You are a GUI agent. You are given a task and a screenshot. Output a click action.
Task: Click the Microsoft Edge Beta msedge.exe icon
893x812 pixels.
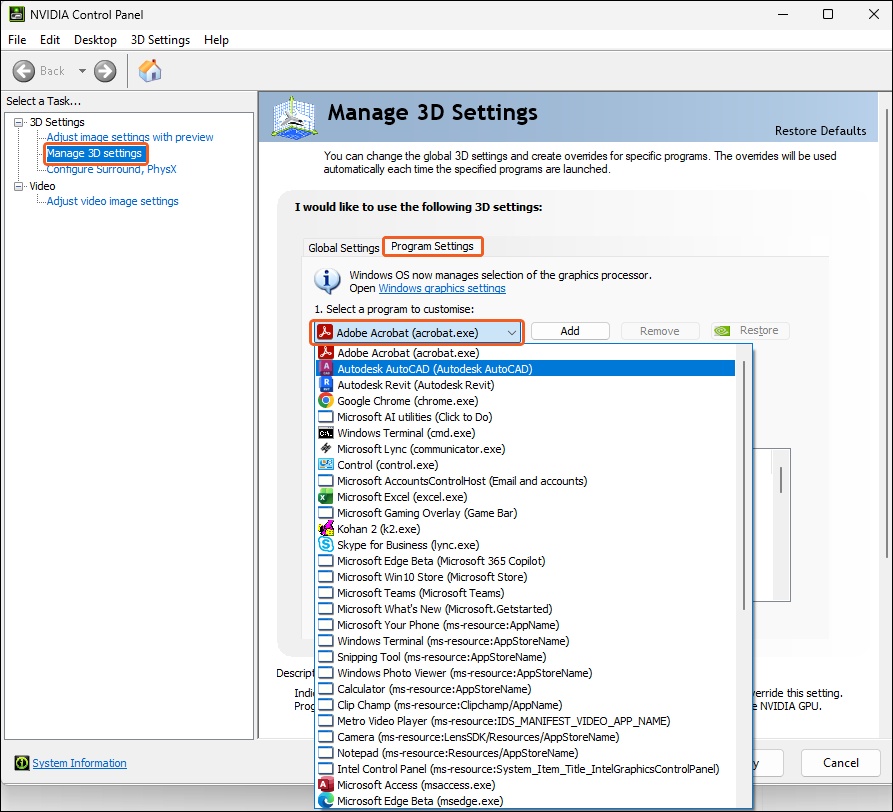point(326,801)
